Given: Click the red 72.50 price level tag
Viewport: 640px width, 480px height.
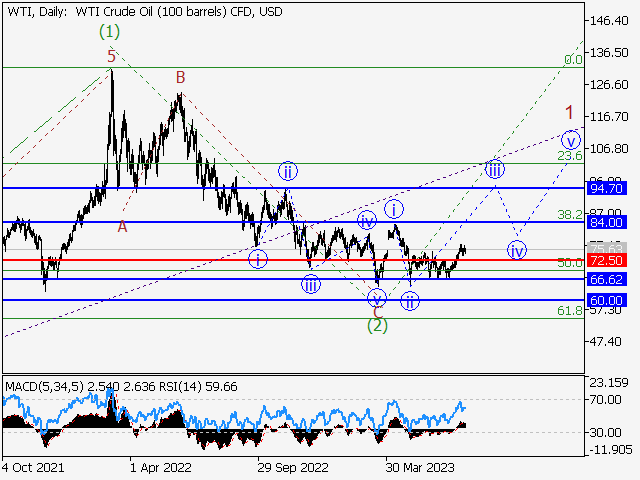Looking at the screenshot, I should tap(606, 260).
